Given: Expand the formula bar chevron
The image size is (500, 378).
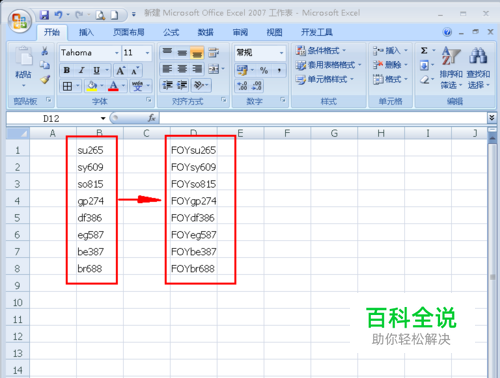Looking at the screenshot, I should tap(491, 118).
